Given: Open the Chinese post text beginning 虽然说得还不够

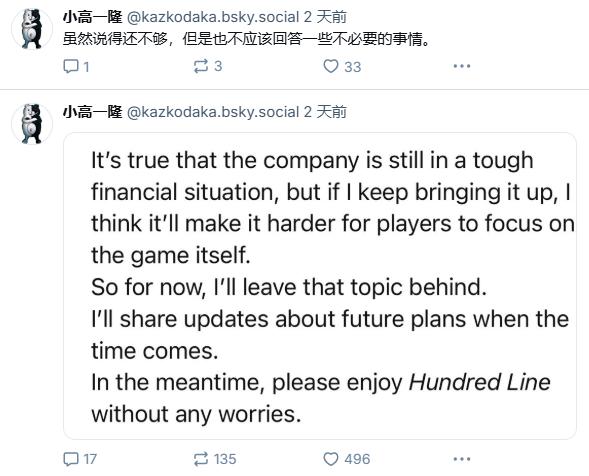Looking at the screenshot, I should (x=246, y=39).
